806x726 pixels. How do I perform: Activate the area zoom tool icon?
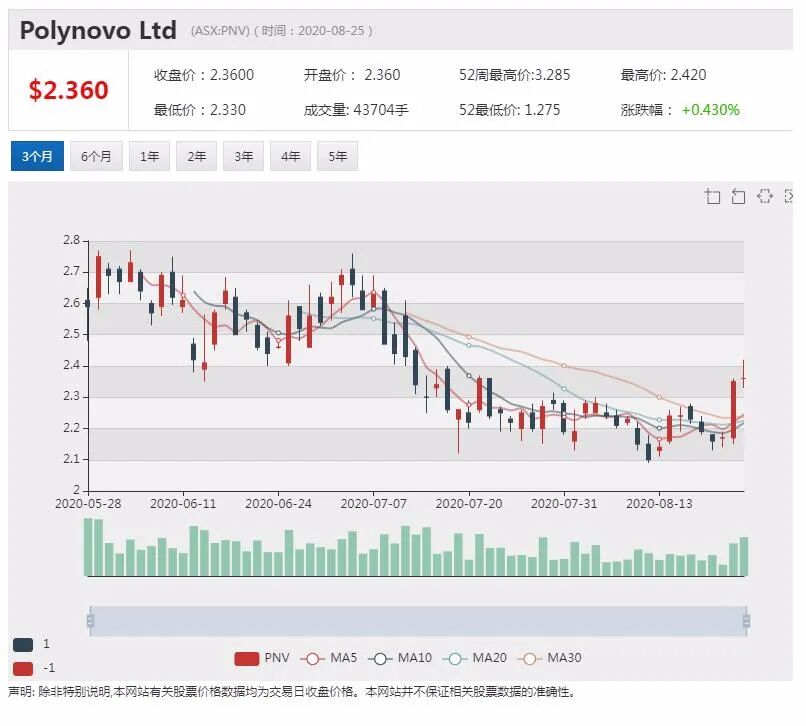(x=712, y=196)
